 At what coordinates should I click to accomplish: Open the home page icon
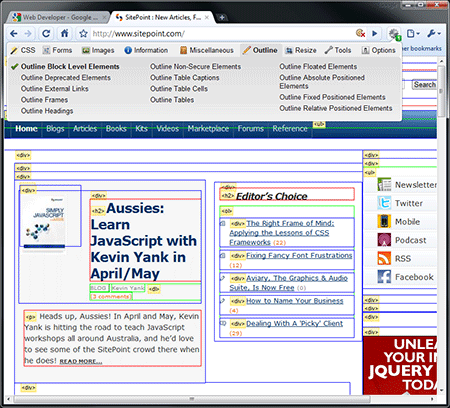point(64,33)
